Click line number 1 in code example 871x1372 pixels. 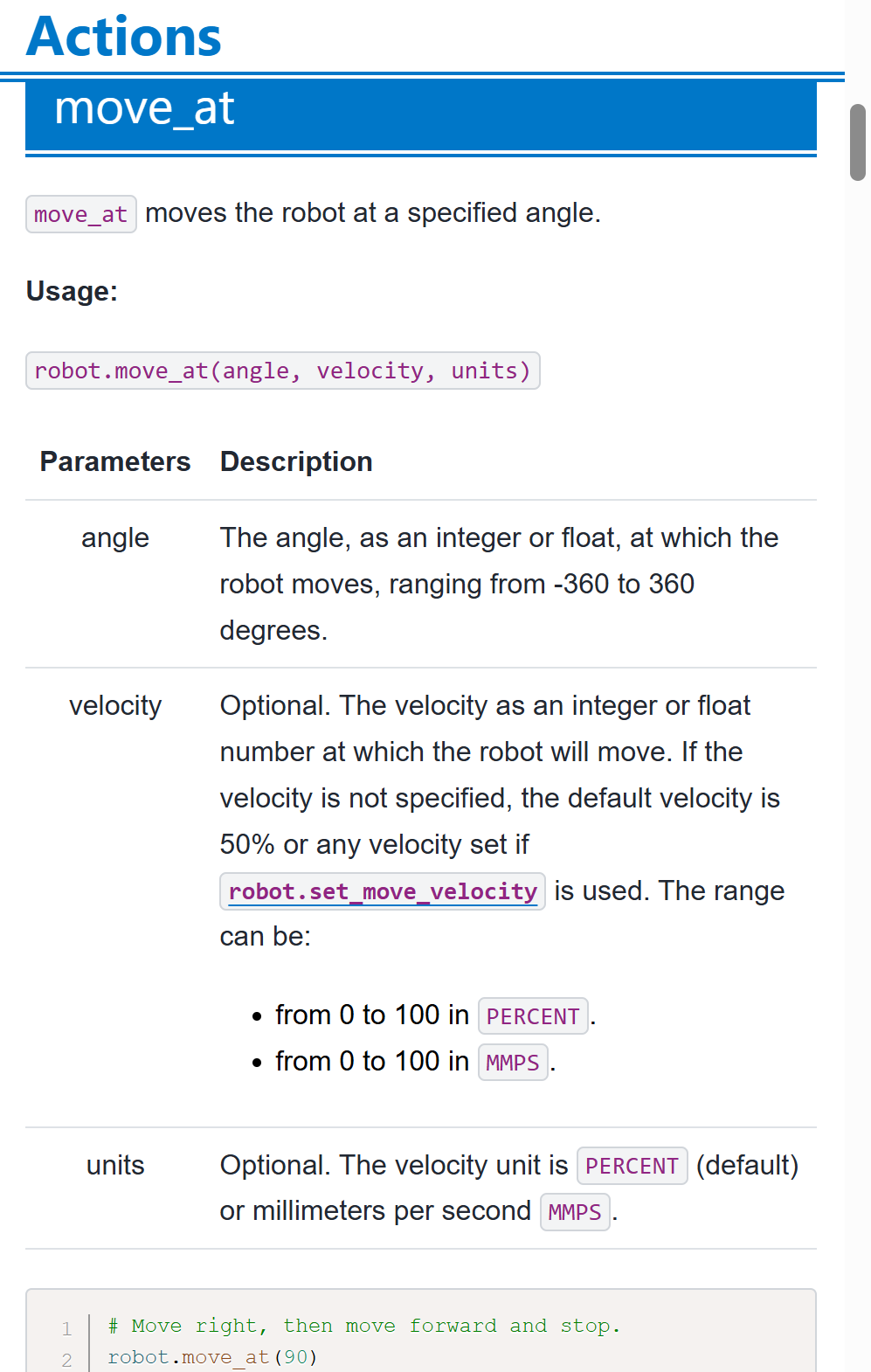click(67, 1329)
